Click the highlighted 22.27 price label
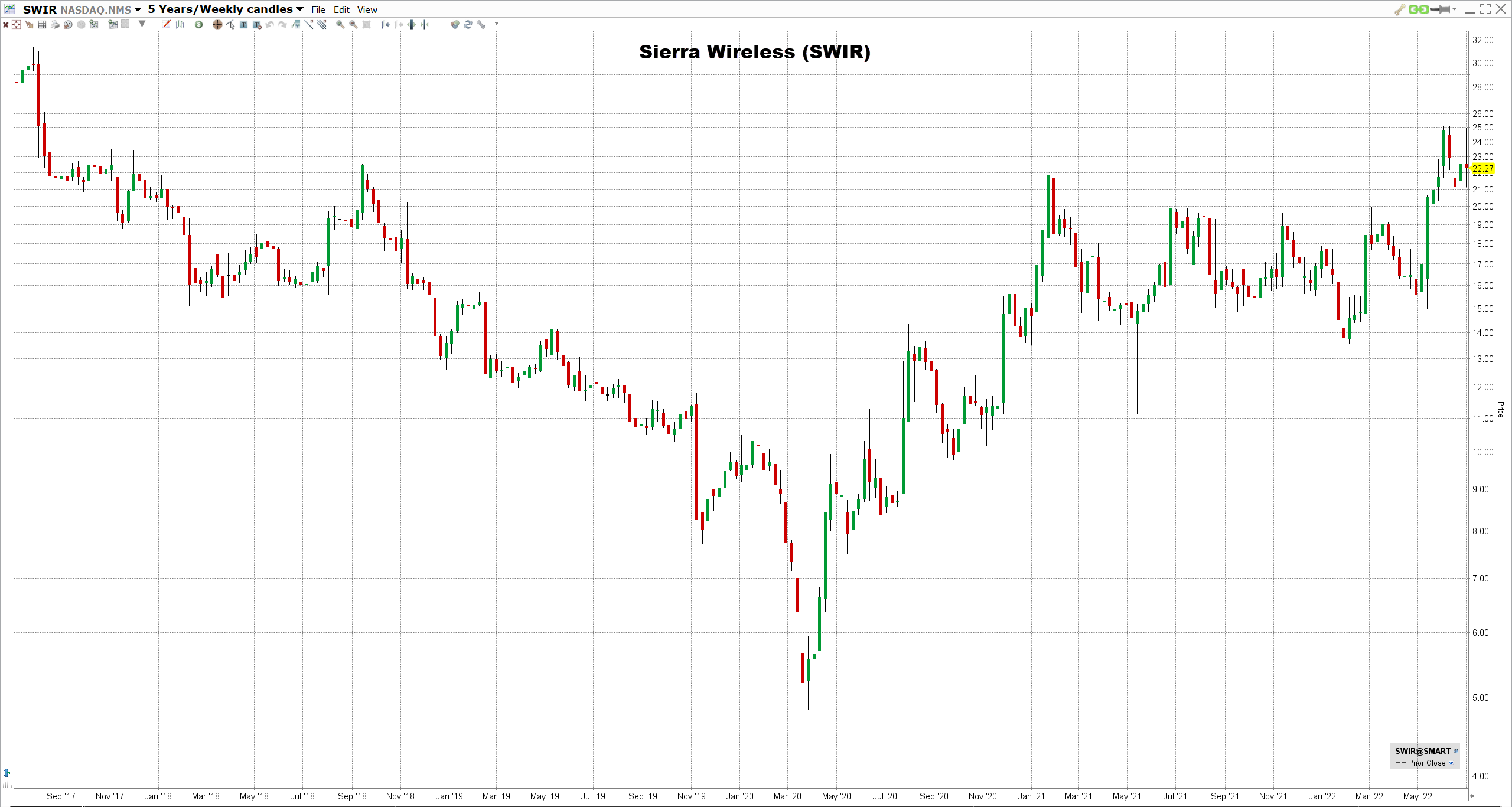1512x807 pixels. pos(1482,169)
